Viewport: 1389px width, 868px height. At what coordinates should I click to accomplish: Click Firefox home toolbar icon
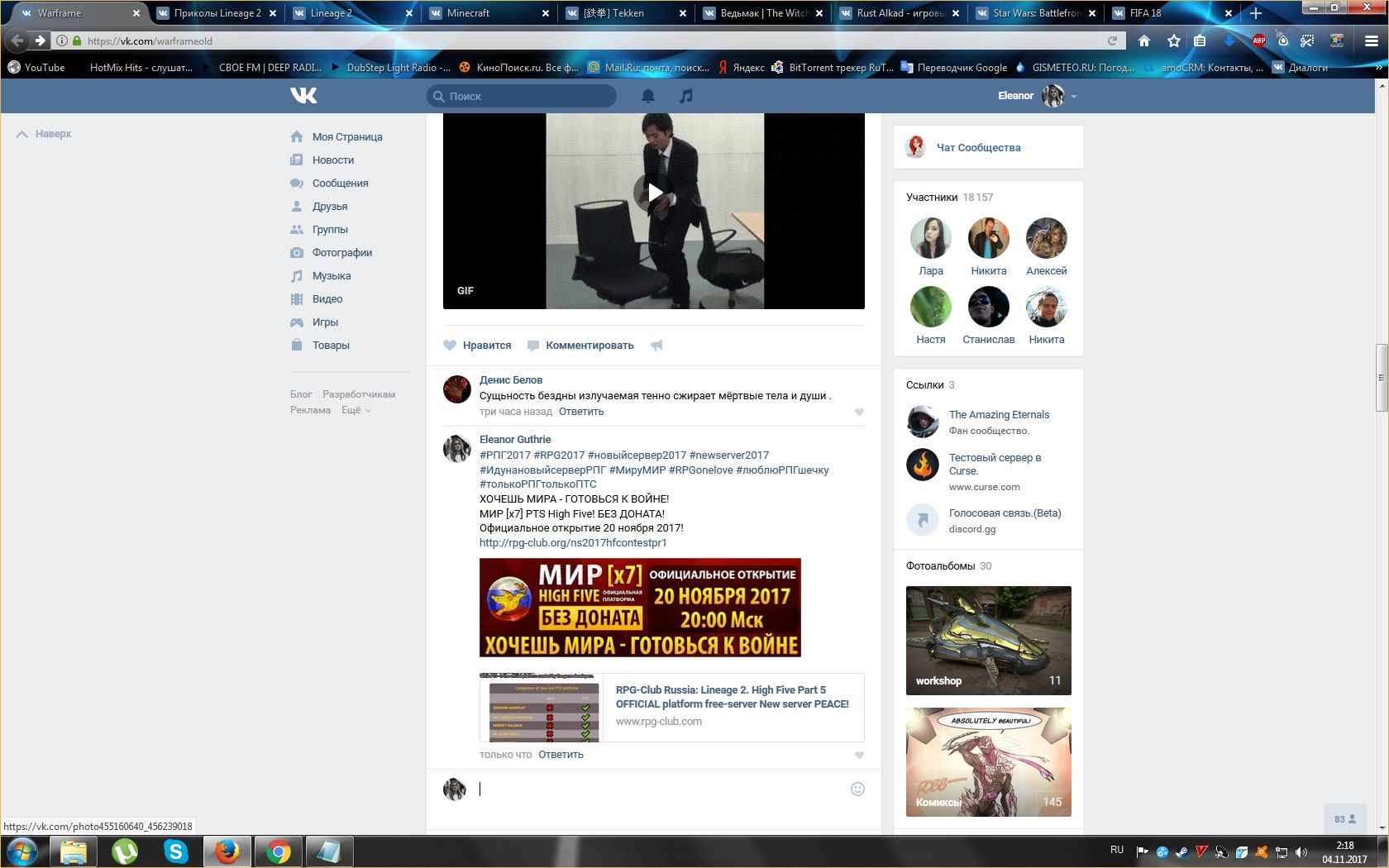point(1144,41)
